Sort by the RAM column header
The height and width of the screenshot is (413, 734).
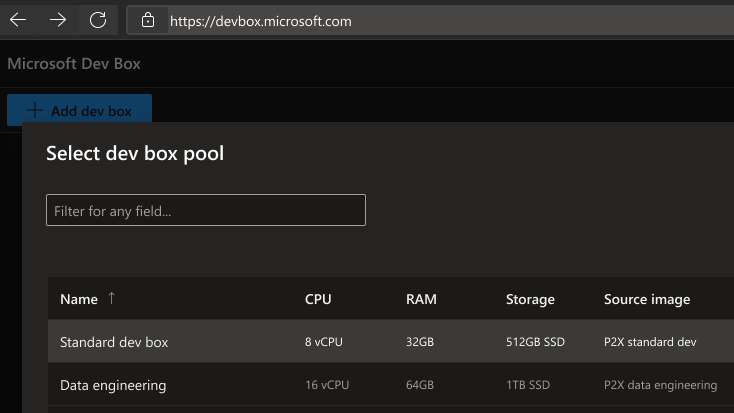[421, 299]
